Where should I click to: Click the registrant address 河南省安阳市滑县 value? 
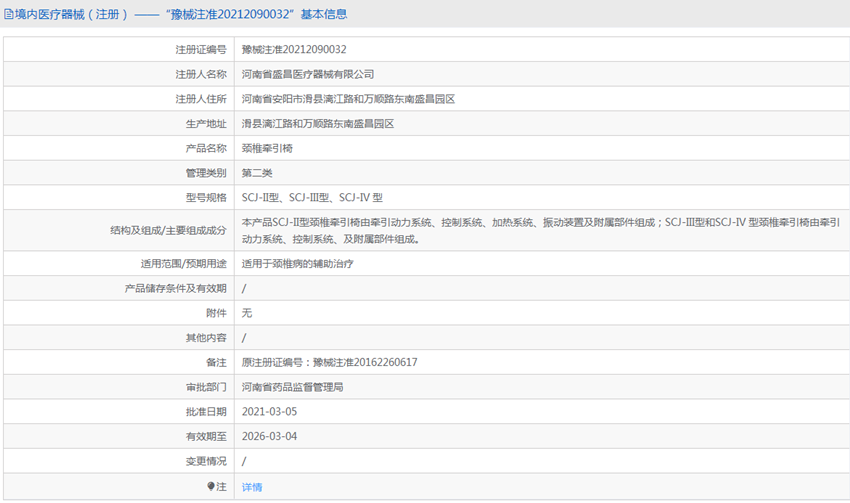(x=348, y=99)
